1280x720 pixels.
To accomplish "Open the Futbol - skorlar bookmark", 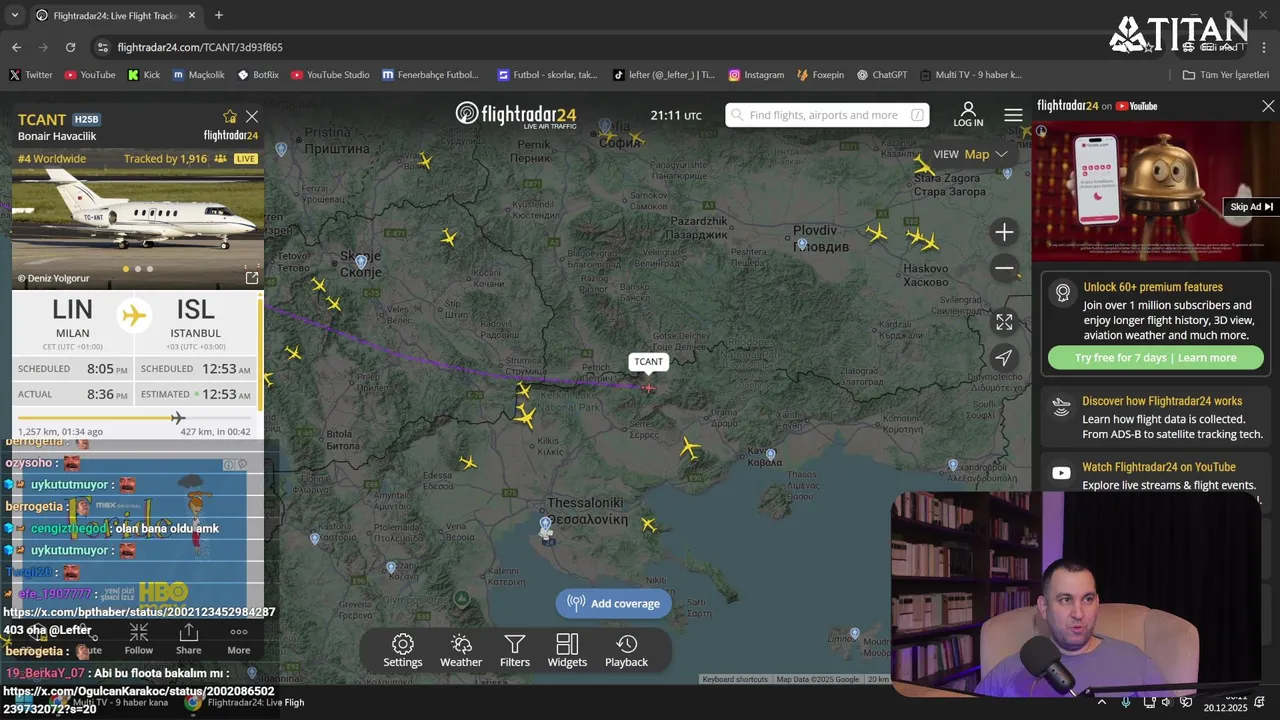I will click(547, 75).
